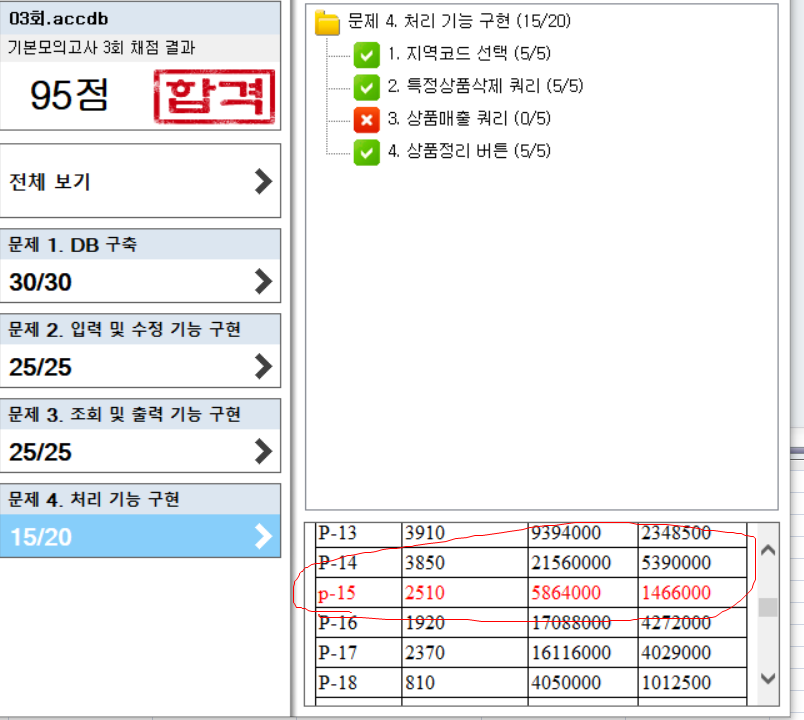Click the red 합격 stamp image
This screenshot has width=804, height=720.
coord(214,96)
